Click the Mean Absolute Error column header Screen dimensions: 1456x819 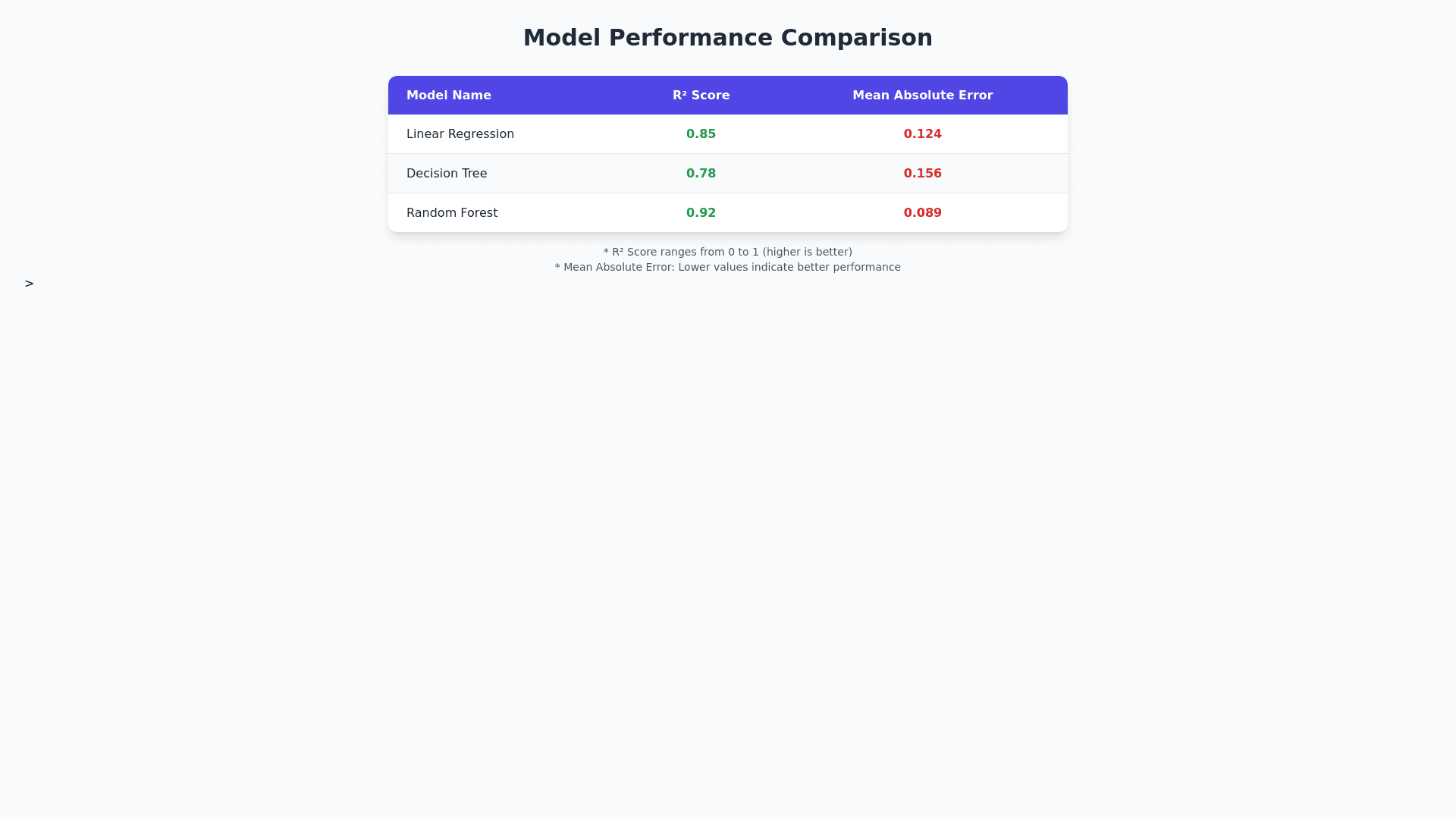(922, 96)
